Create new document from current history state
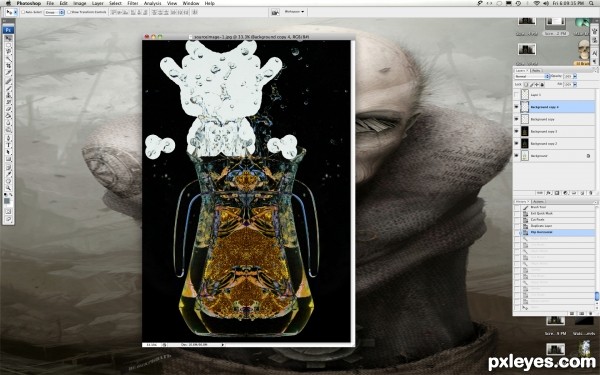 [x=572, y=313]
